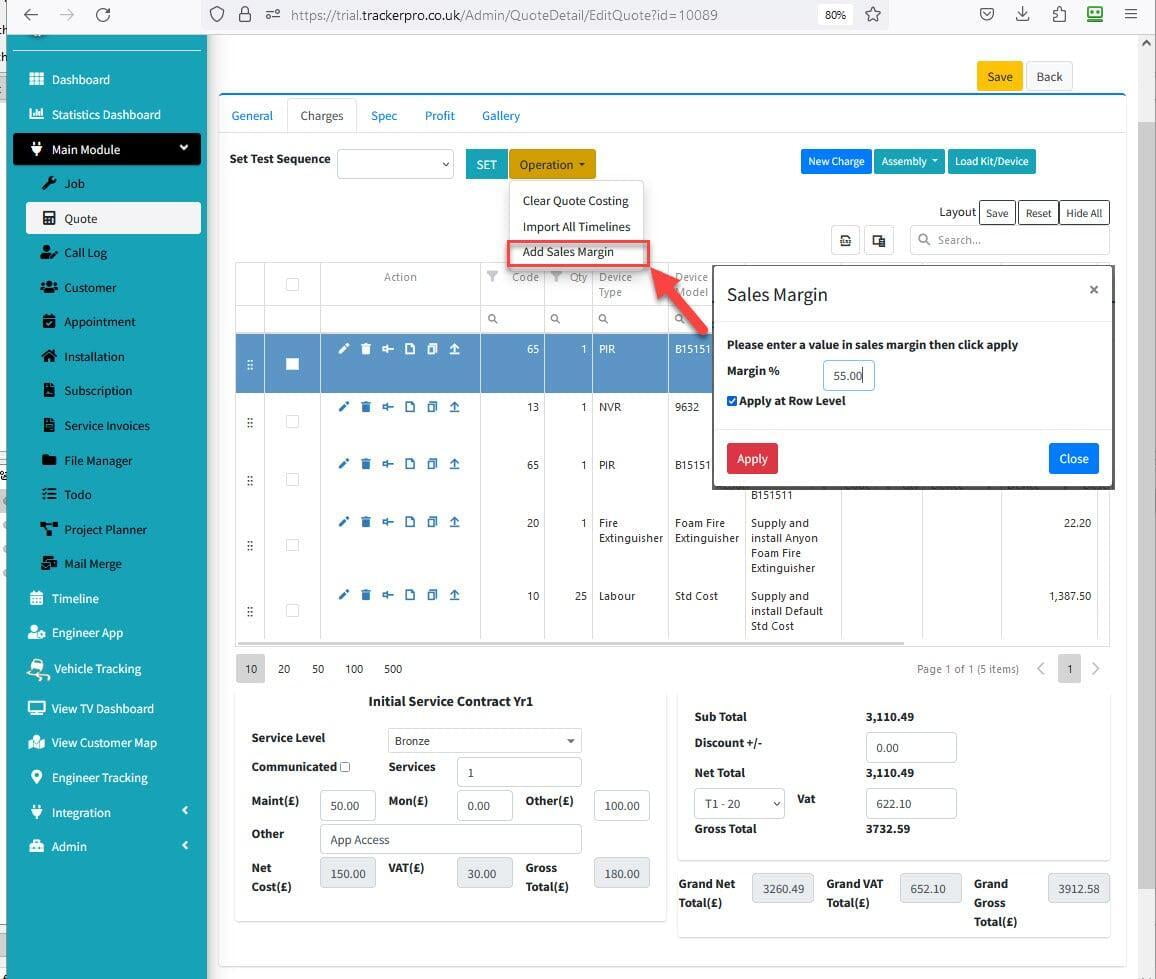Expand the Service Level Bronze dropdown

point(484,741)
